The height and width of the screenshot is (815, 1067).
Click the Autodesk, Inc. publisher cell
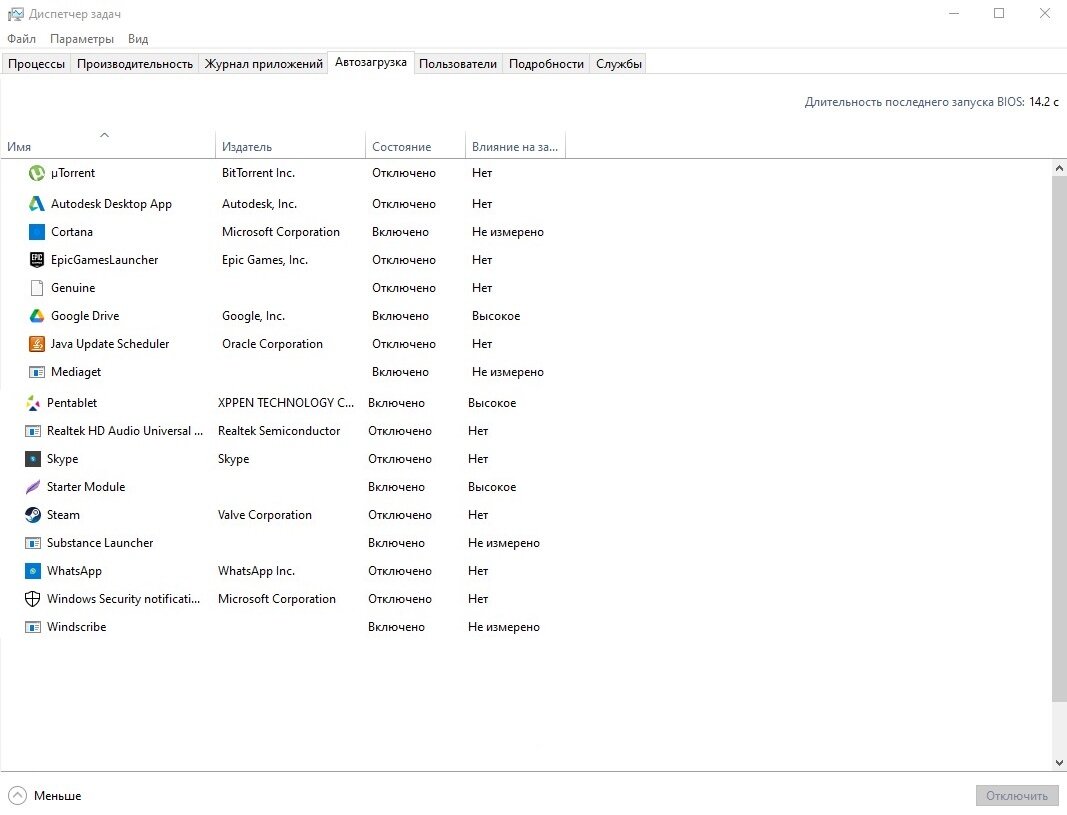(x=259, y=204)
